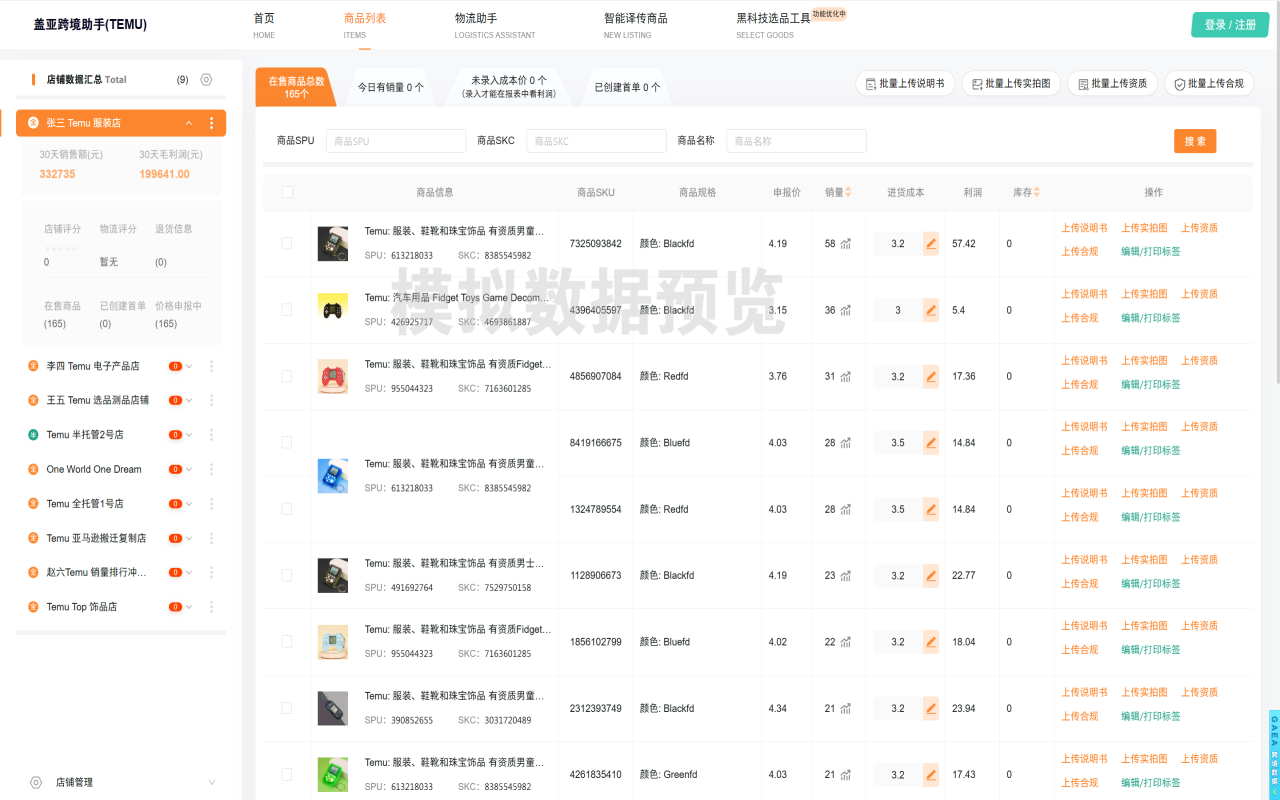收起张三 Temu 服装店的展开面板
This screenshot has height=800, width=1280.
tap(188, 122)
